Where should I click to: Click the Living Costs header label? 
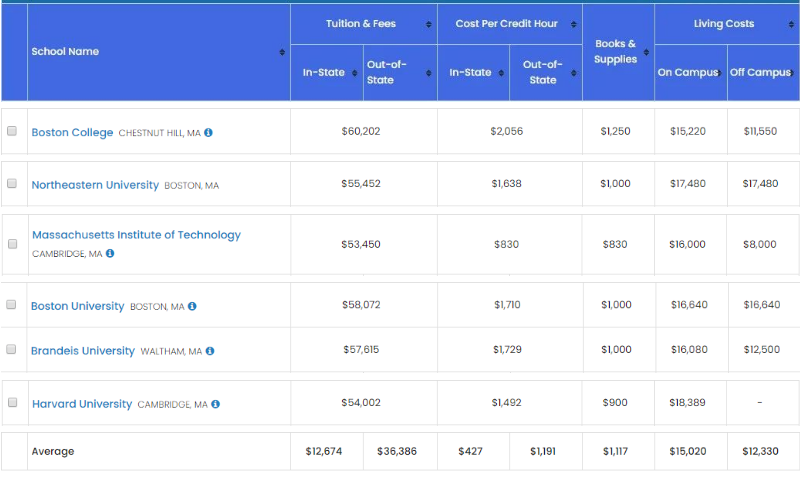(724, 24)
